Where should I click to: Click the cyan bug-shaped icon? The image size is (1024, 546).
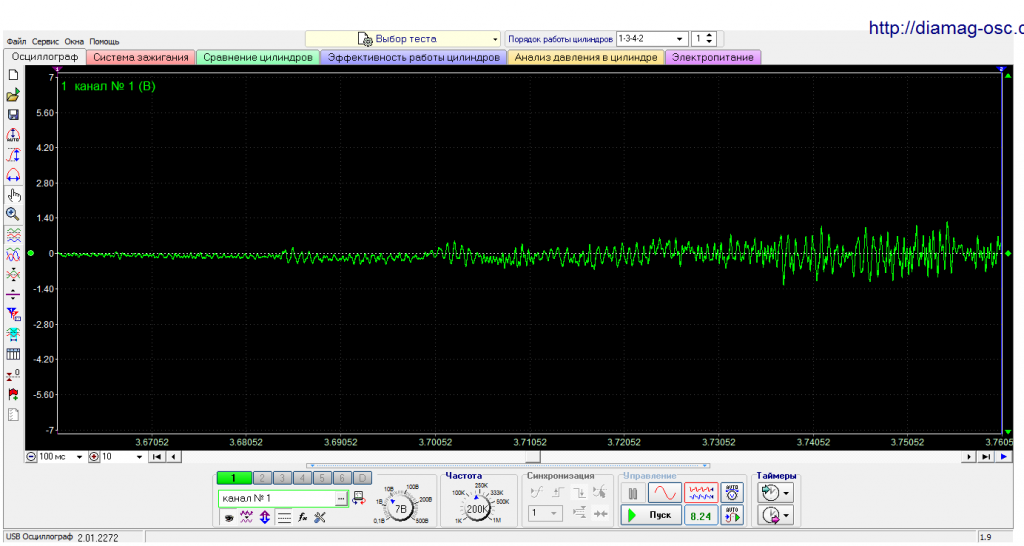[13, 334]
